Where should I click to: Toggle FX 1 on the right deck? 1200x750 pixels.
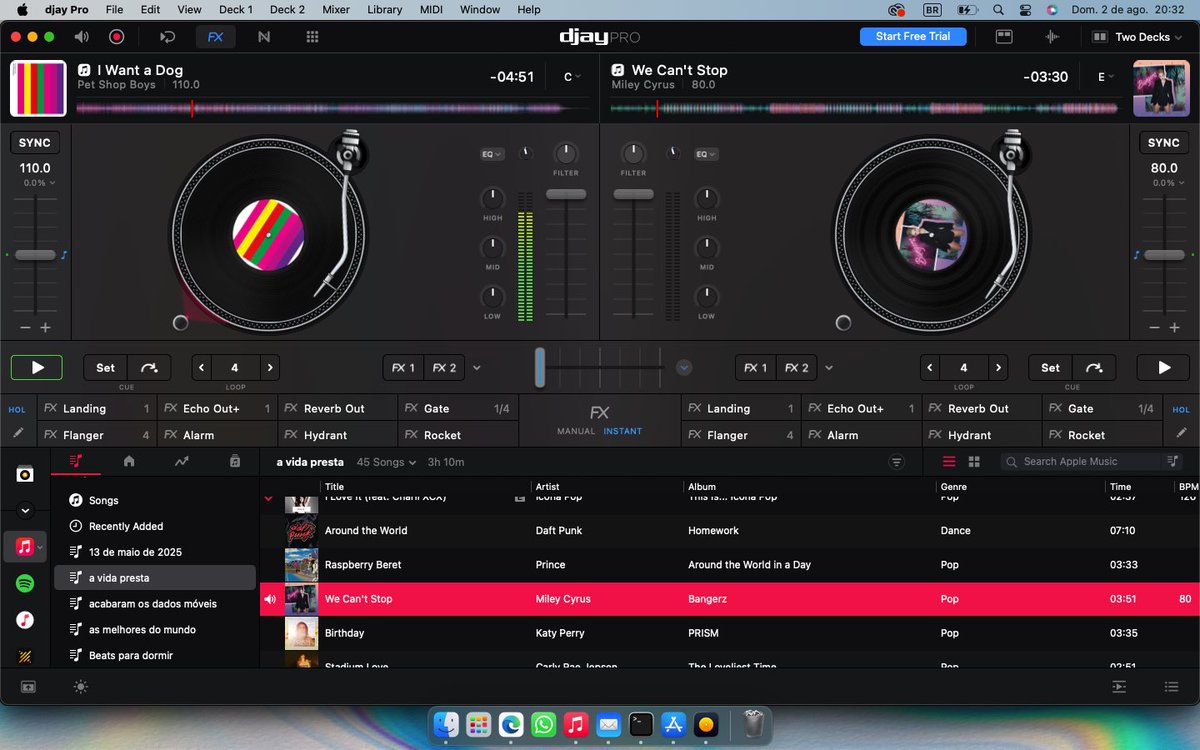click(756, 368)
